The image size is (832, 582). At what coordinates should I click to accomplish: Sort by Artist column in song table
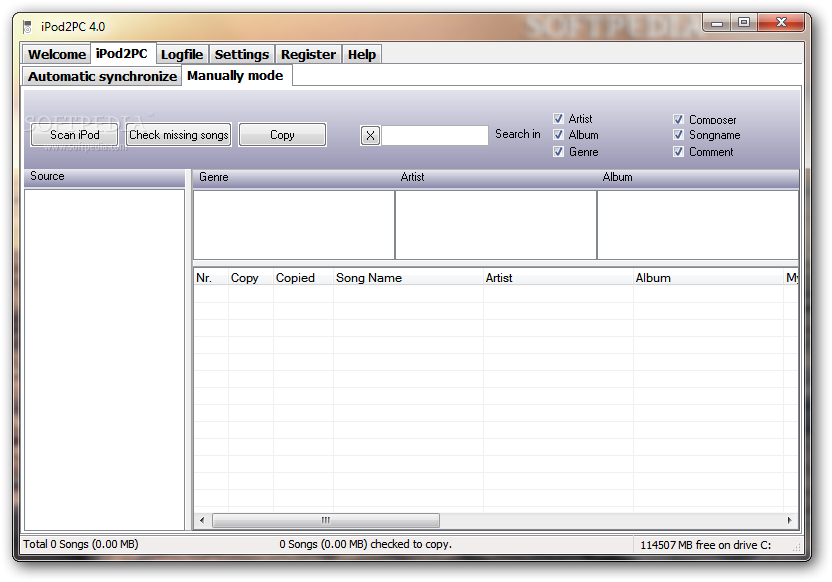[558, 277]
